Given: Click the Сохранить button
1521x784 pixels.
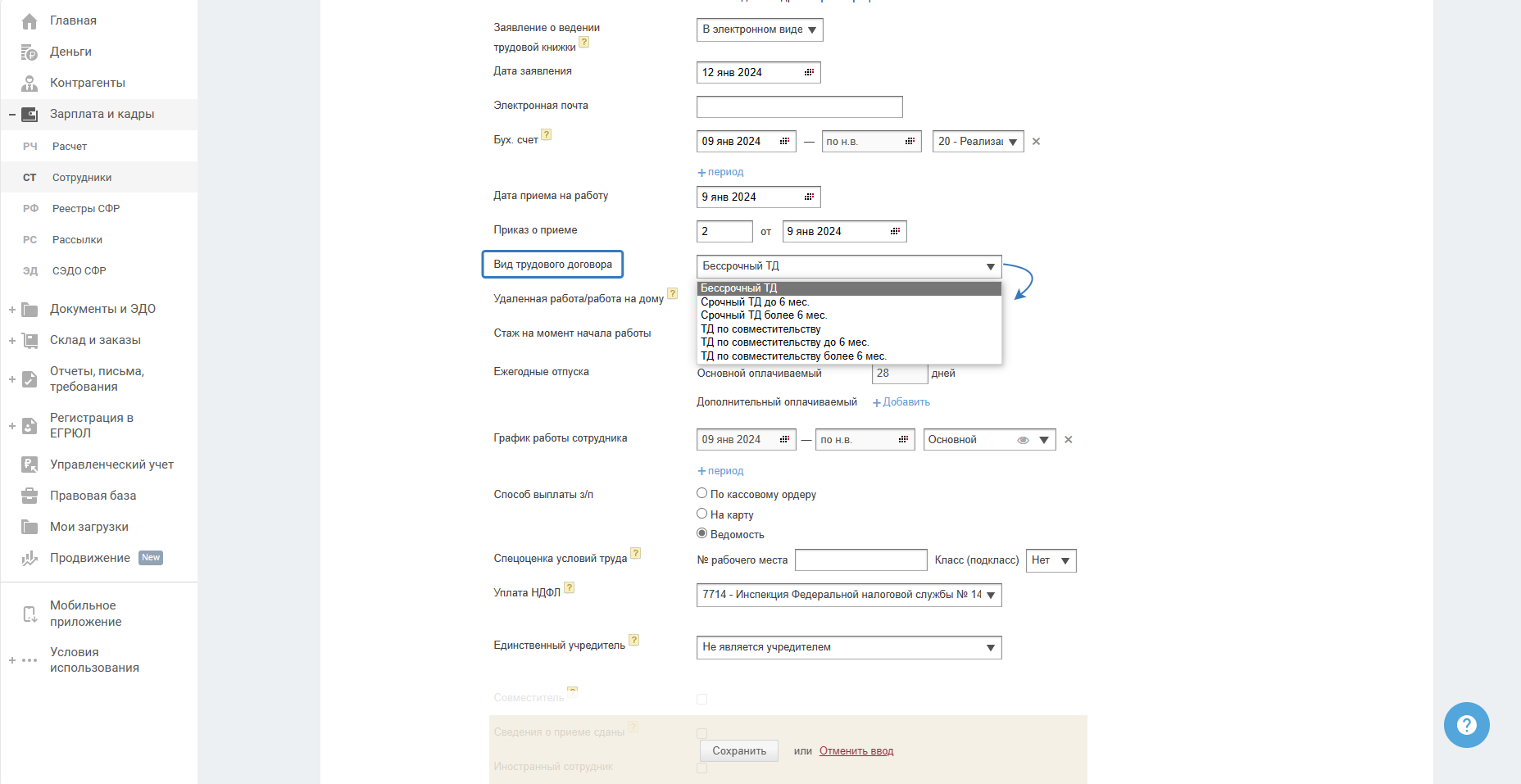Looking at the screenshot, I should click(739, 751).
